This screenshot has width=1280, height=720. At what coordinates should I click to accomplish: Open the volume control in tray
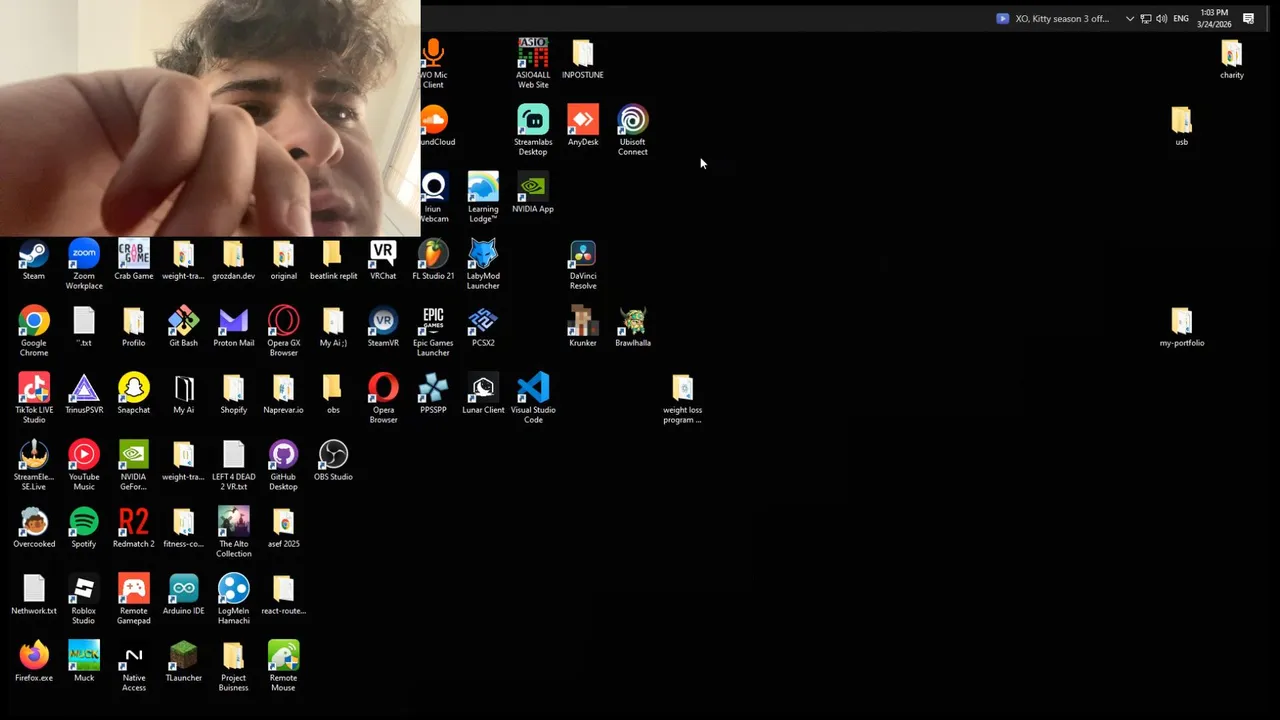click(1161, 18)
